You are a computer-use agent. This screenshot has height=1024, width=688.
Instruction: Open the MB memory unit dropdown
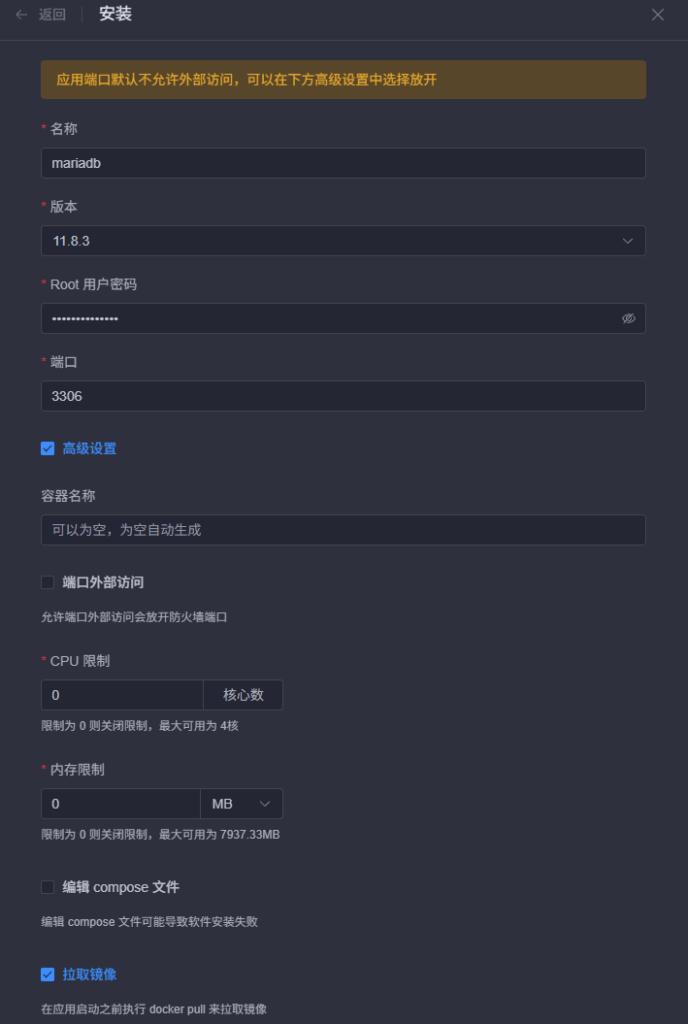pyautogui.click(x=241, y=804)
